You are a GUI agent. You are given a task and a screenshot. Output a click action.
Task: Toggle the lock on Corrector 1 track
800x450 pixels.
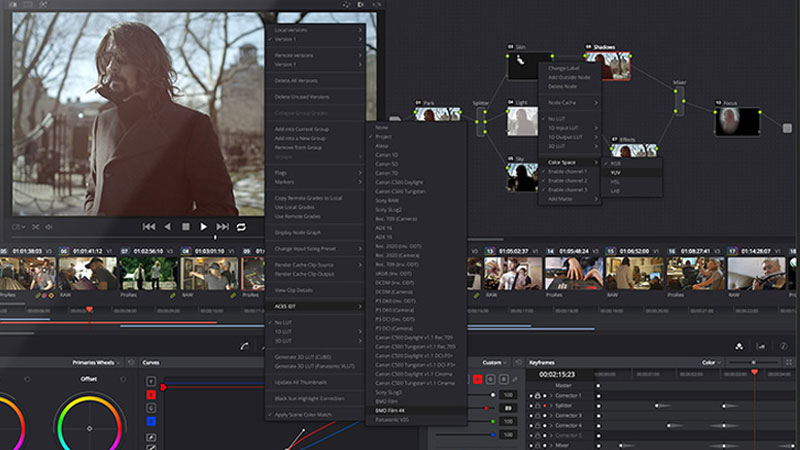pyautogui.click(x=537, y=396)
